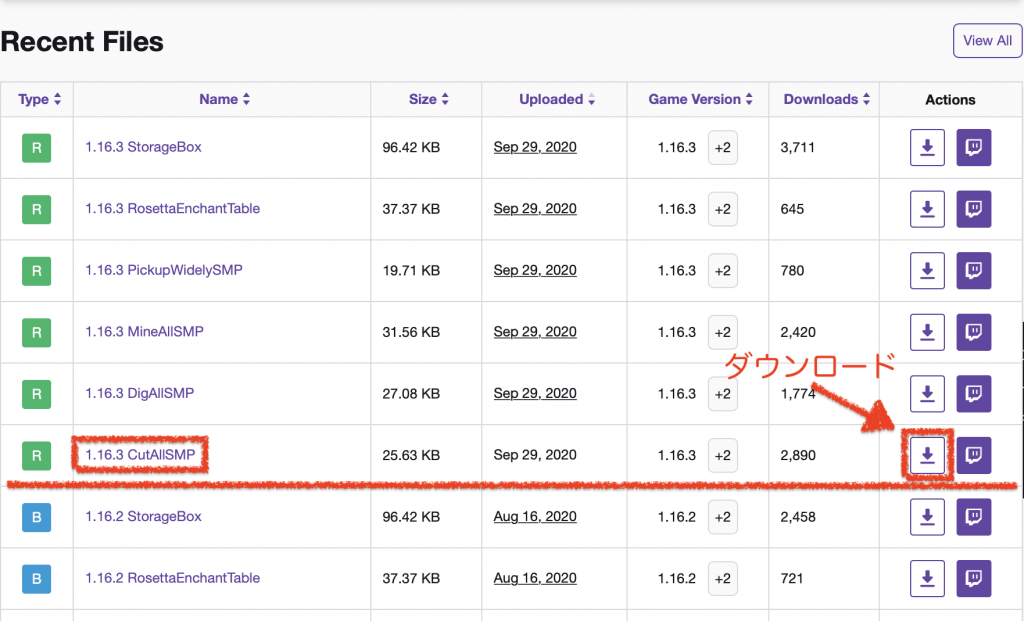The image size is (1024, 621).
Task: Show +2 versions for 1.16.2 RosettaEnchantTable
Action: pos(722,579)
